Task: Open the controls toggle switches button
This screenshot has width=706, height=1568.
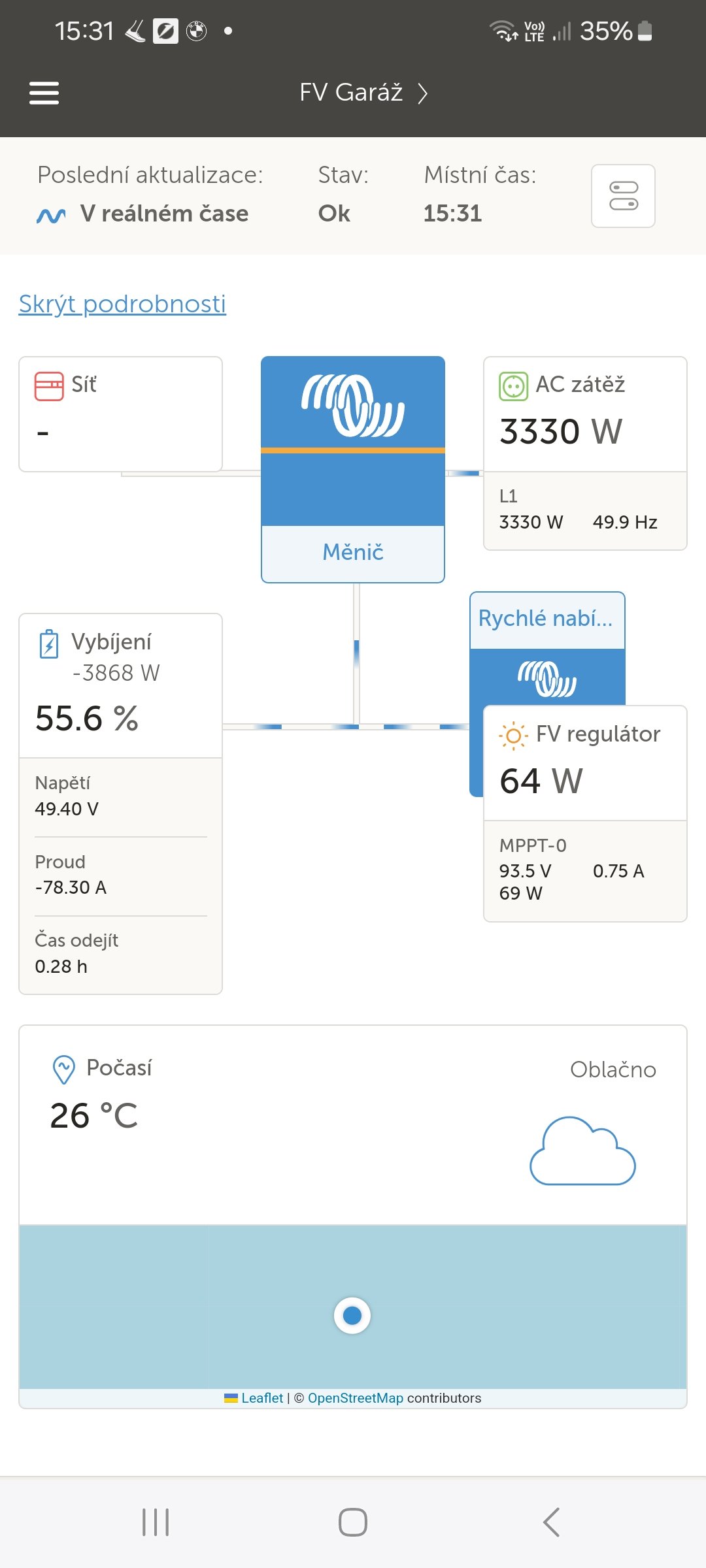Action: pyautogui.click(x=623, y=196)
